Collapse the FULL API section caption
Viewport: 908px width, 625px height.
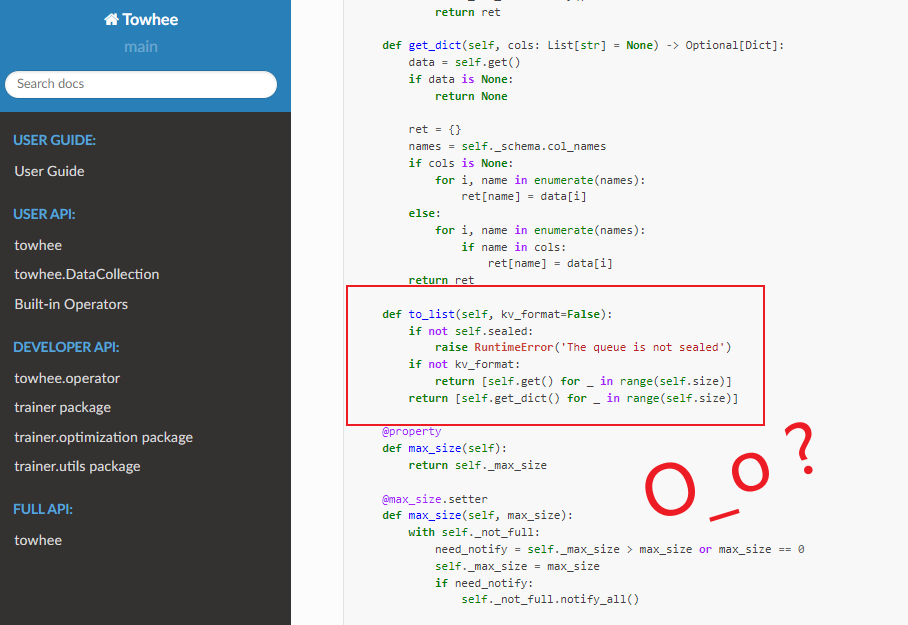[39, 509]
